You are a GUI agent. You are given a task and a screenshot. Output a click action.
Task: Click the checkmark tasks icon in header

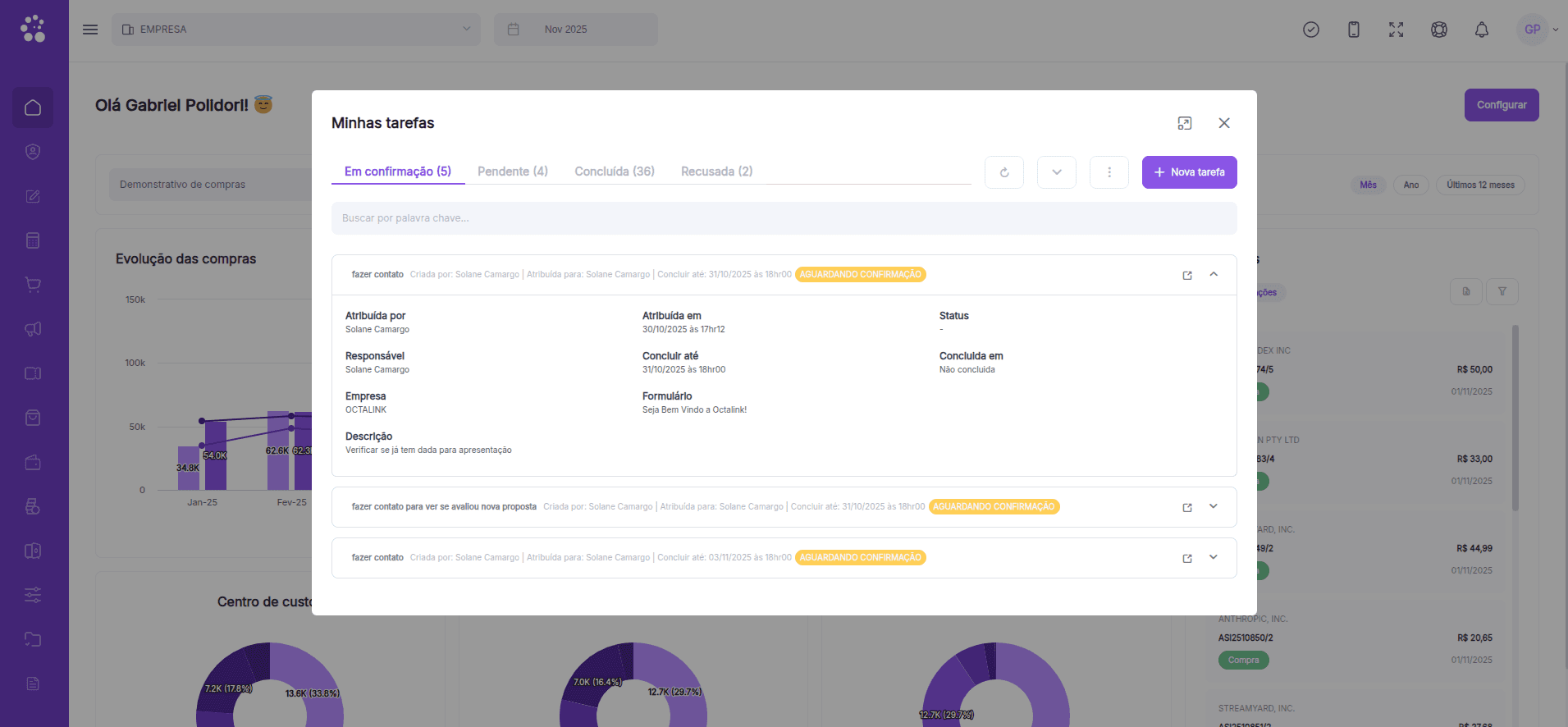[1311, 30]
